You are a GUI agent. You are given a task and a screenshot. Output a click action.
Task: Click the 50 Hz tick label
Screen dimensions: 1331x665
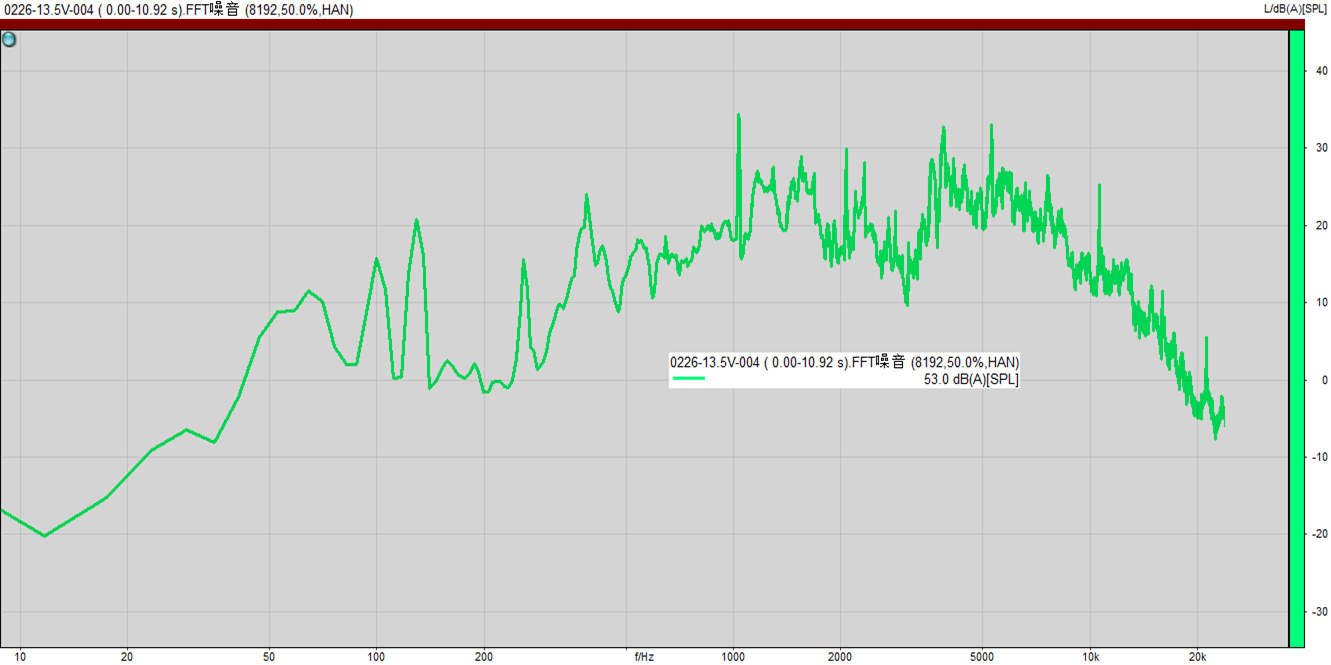pos(269,657)
